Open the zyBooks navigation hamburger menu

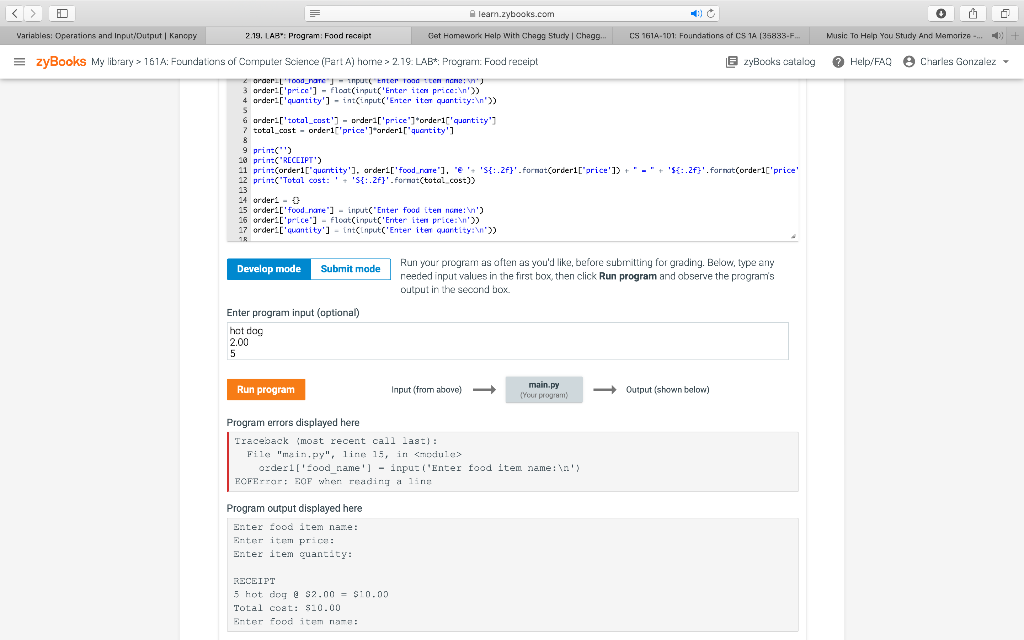click(x=19, y=60)
